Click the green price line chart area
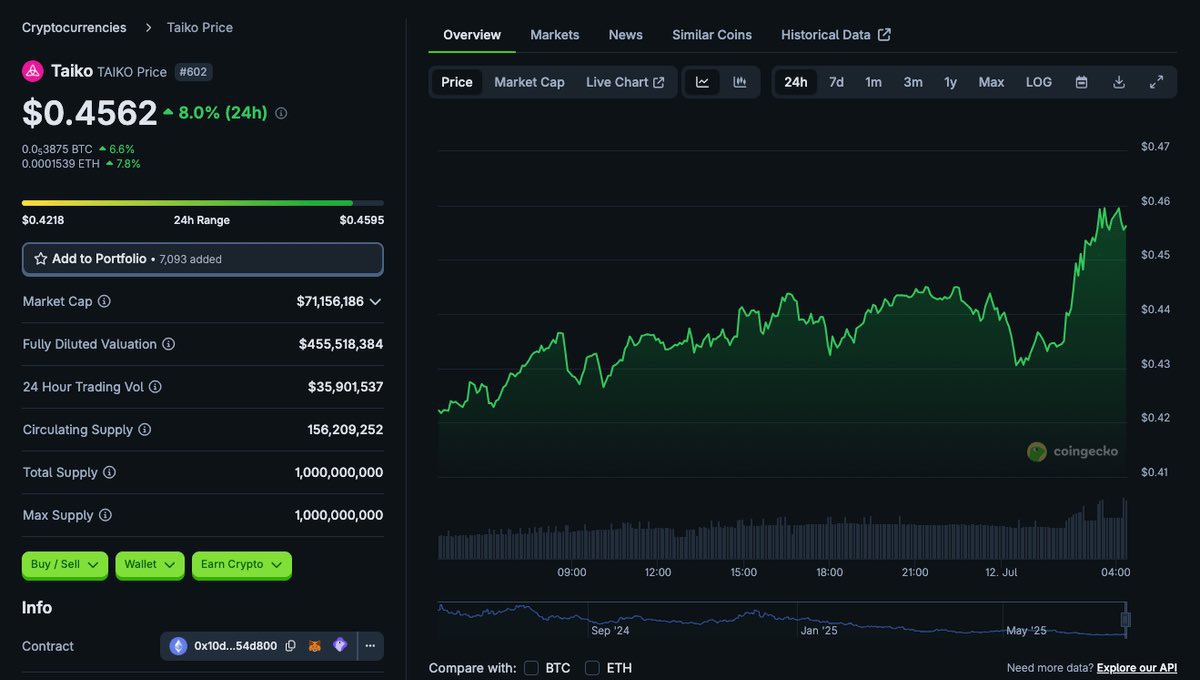Viewport: 1200px width, 680px height. (782, 340)
